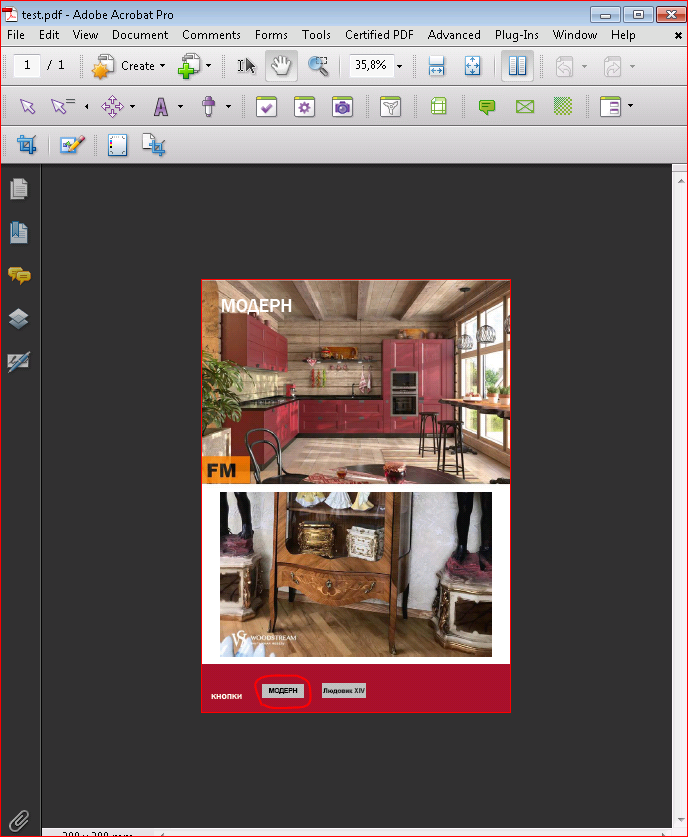Expand the Create dropdown arrow
Image resolution: width=688 pixels, height=837 pixels.
(x=162, y=66)
